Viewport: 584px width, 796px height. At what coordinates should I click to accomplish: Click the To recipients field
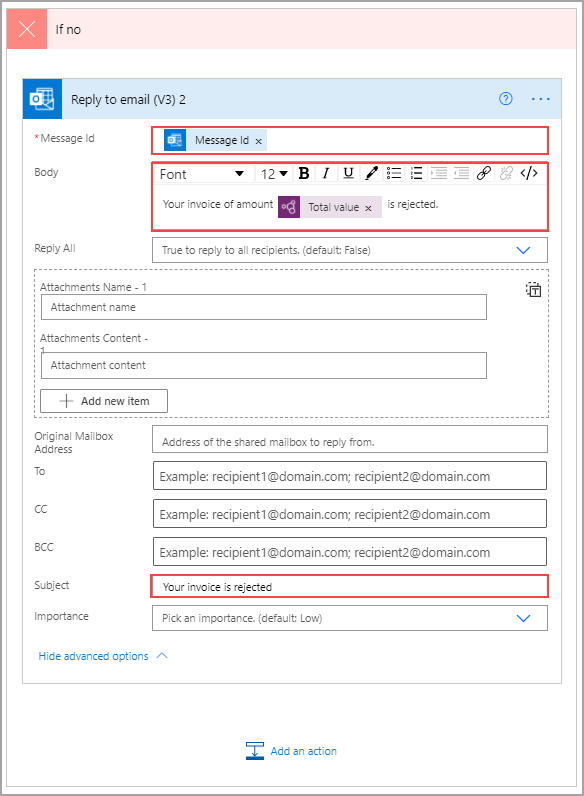coord(350,476)
